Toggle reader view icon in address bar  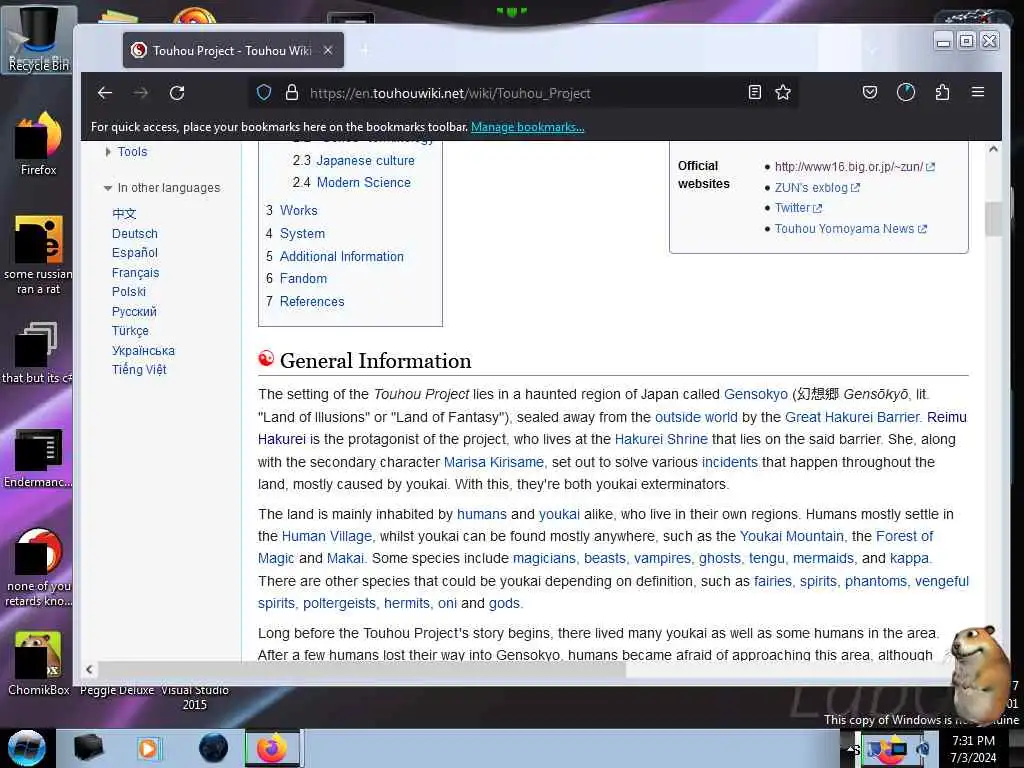coord(754,93)
